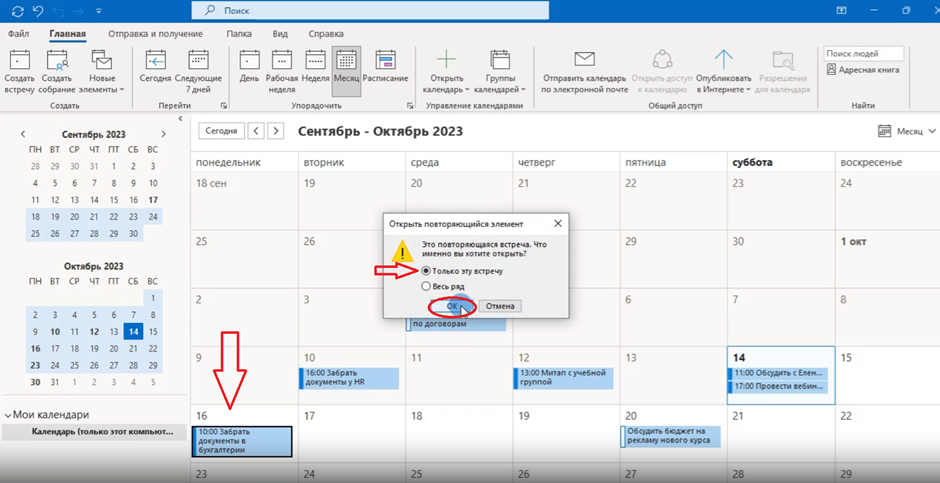Switch to Work week (Рабочая неделя) view
Viewport: 940px width, 483px height.
(282, 70)
